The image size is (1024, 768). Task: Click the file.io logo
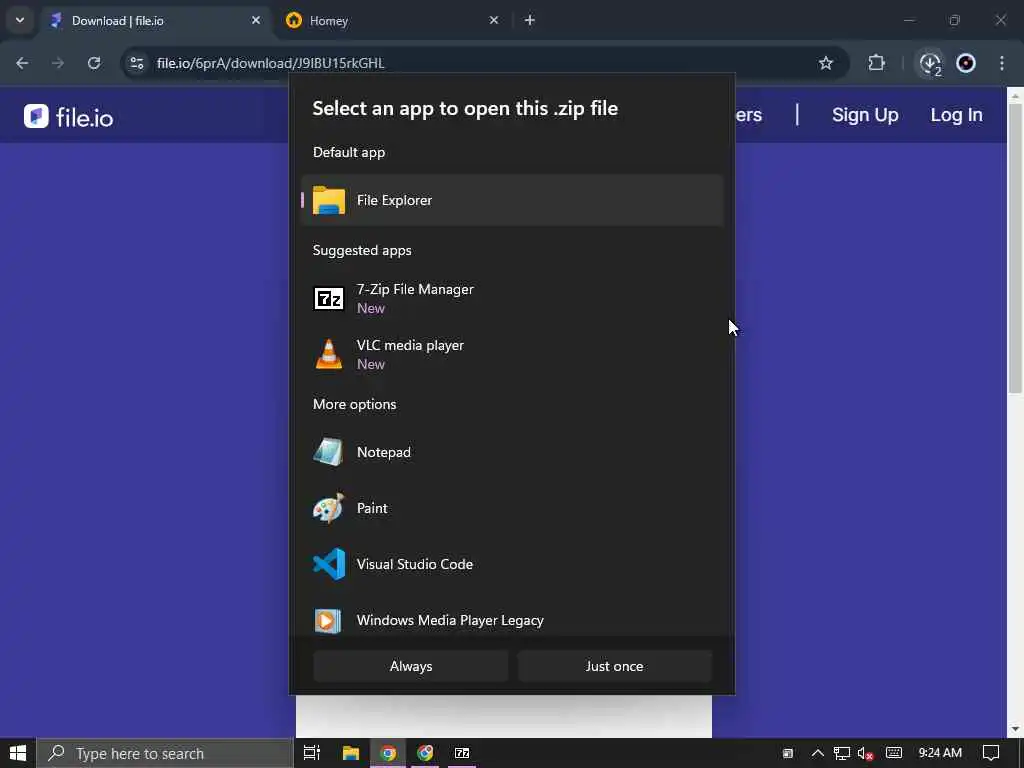(69, 117)
